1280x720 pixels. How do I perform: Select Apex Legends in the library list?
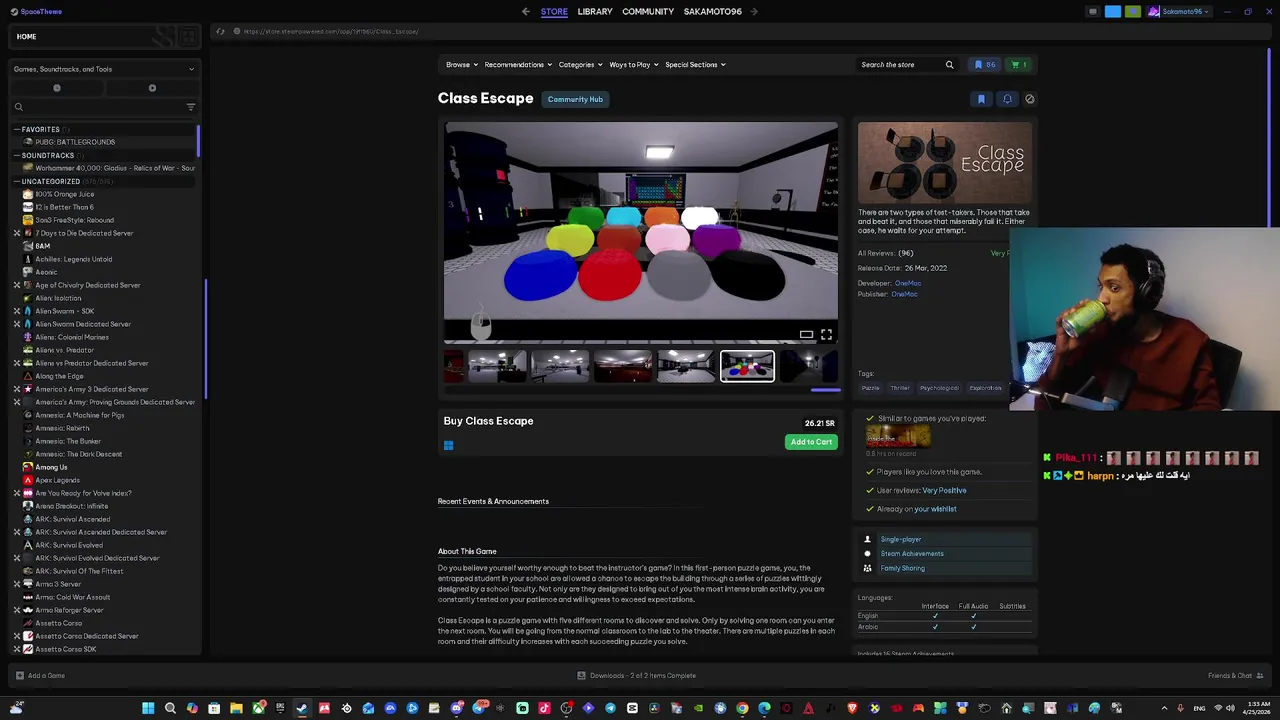coord(57,480)
